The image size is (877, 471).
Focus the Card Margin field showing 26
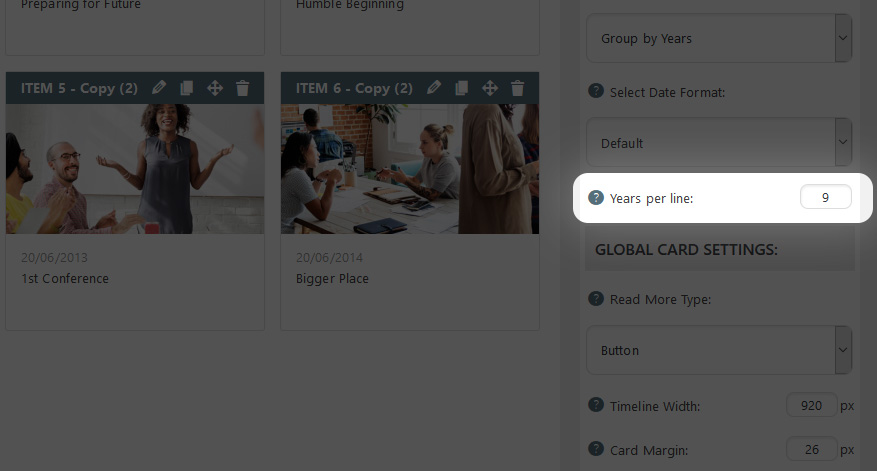[812, 449]
